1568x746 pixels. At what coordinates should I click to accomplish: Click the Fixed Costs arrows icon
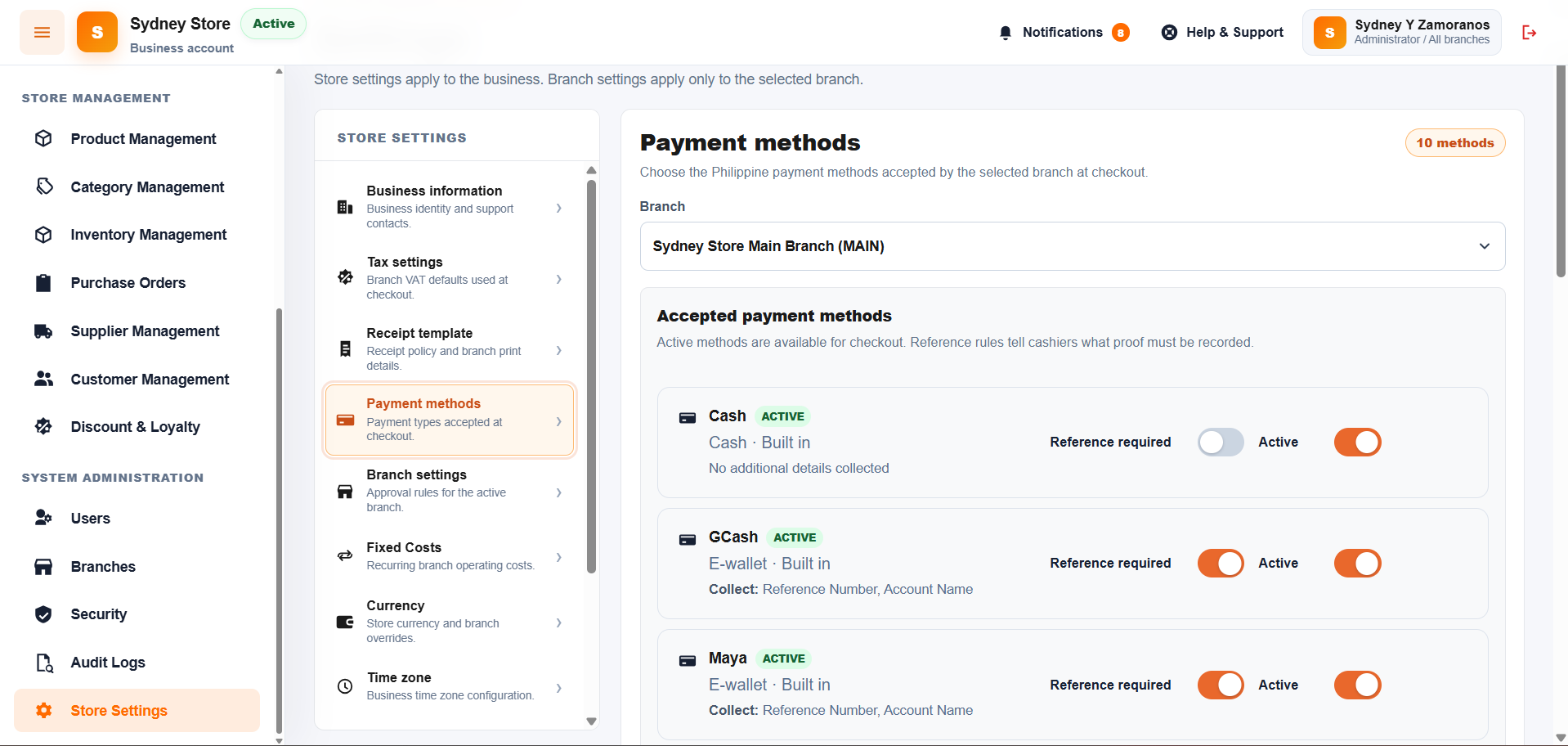pos(345,556)
